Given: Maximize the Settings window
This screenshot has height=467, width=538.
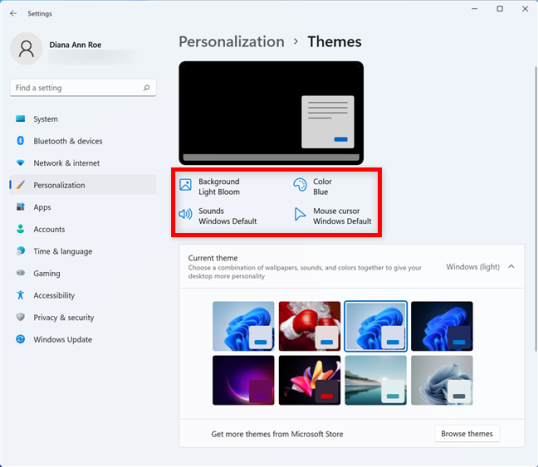Looking at the screenshot, I should (x=500, y=9).
